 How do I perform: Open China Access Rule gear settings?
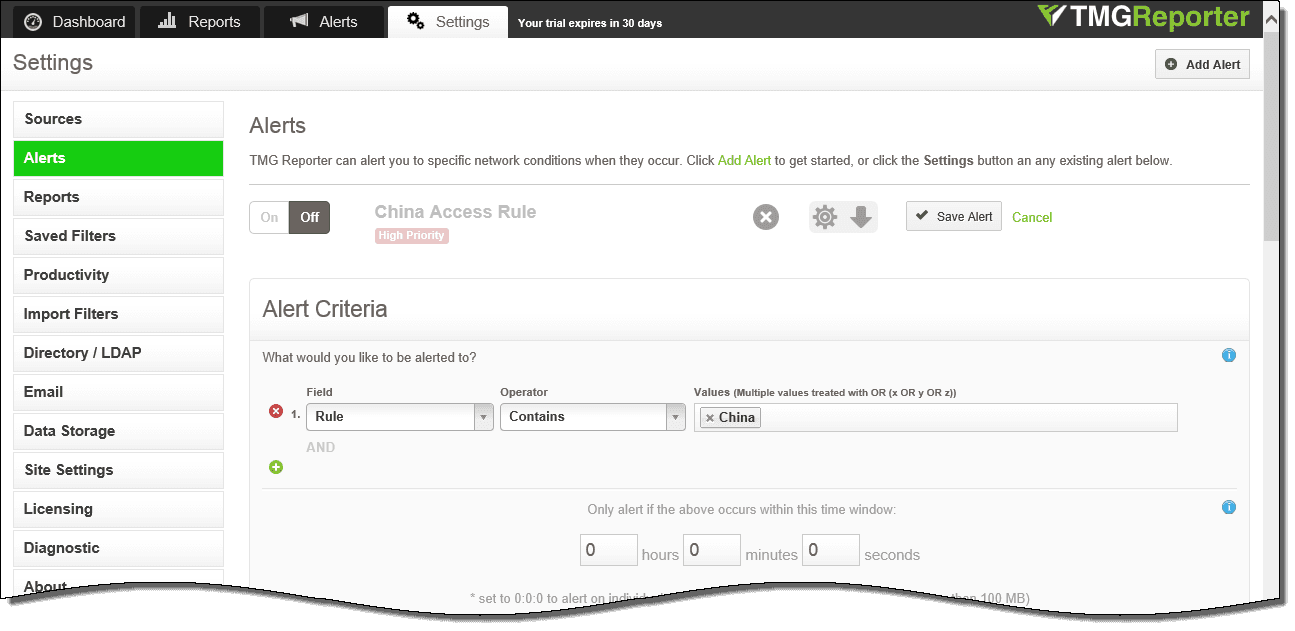click(825, 217)
